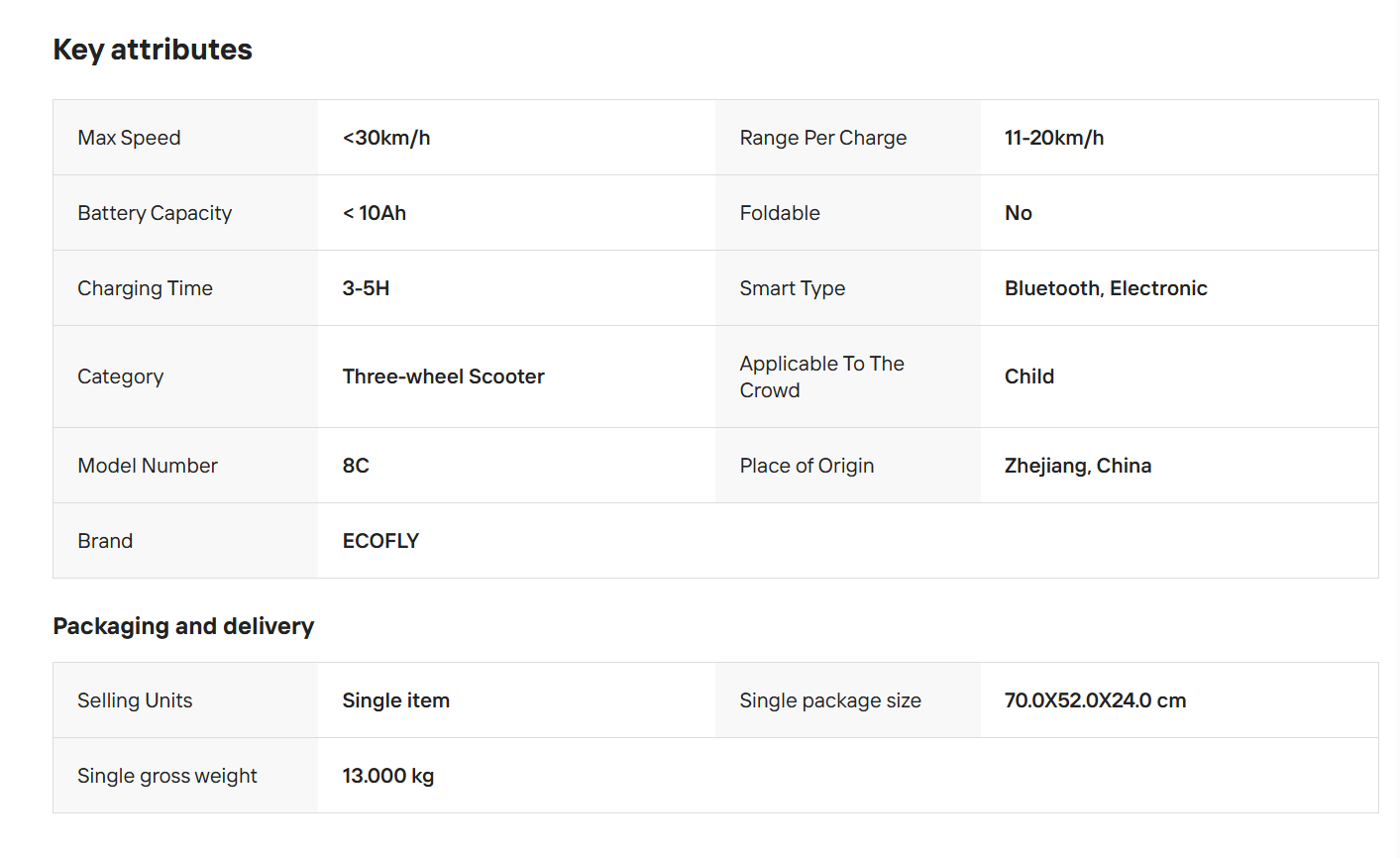The width and height of the screenshot is (1400, 858).
Task: Select the Max Speed label cell
Action: (186, 138)
